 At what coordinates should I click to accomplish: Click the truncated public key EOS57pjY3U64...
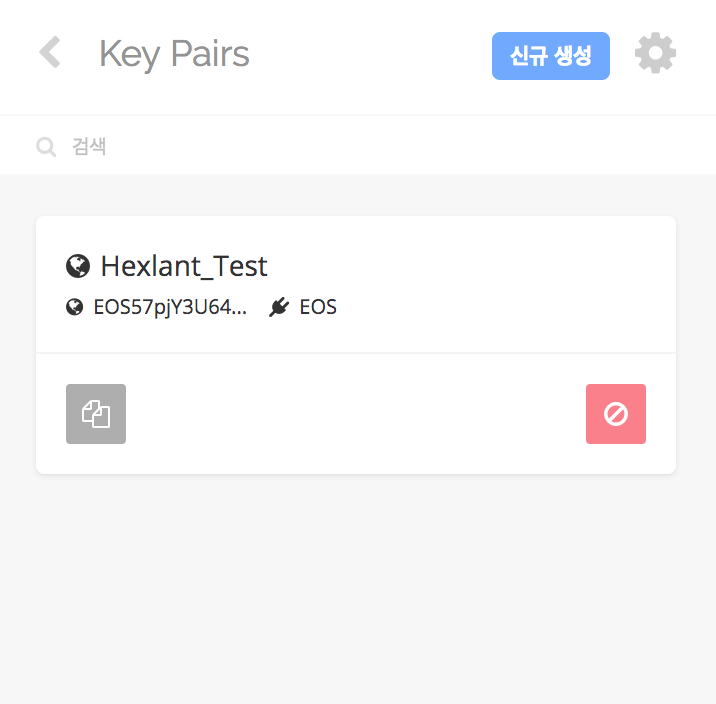coord(170,307)
